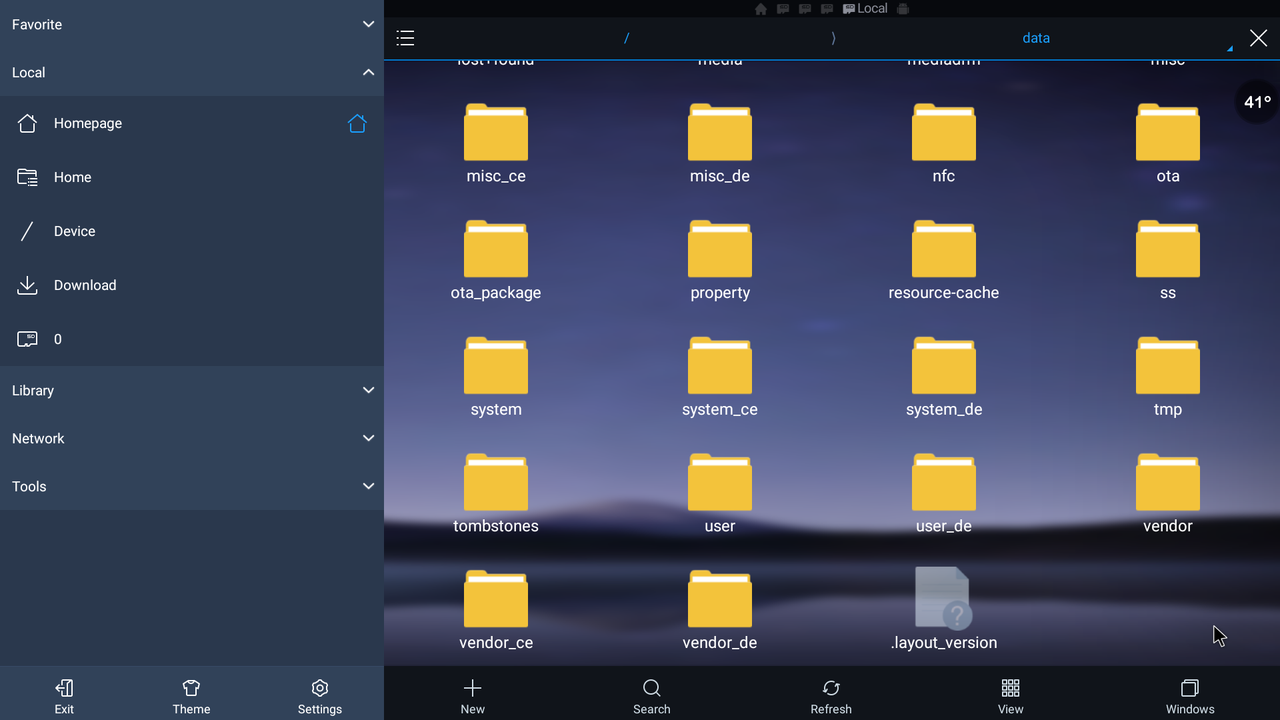Click the Exit button

pos(64,696)
